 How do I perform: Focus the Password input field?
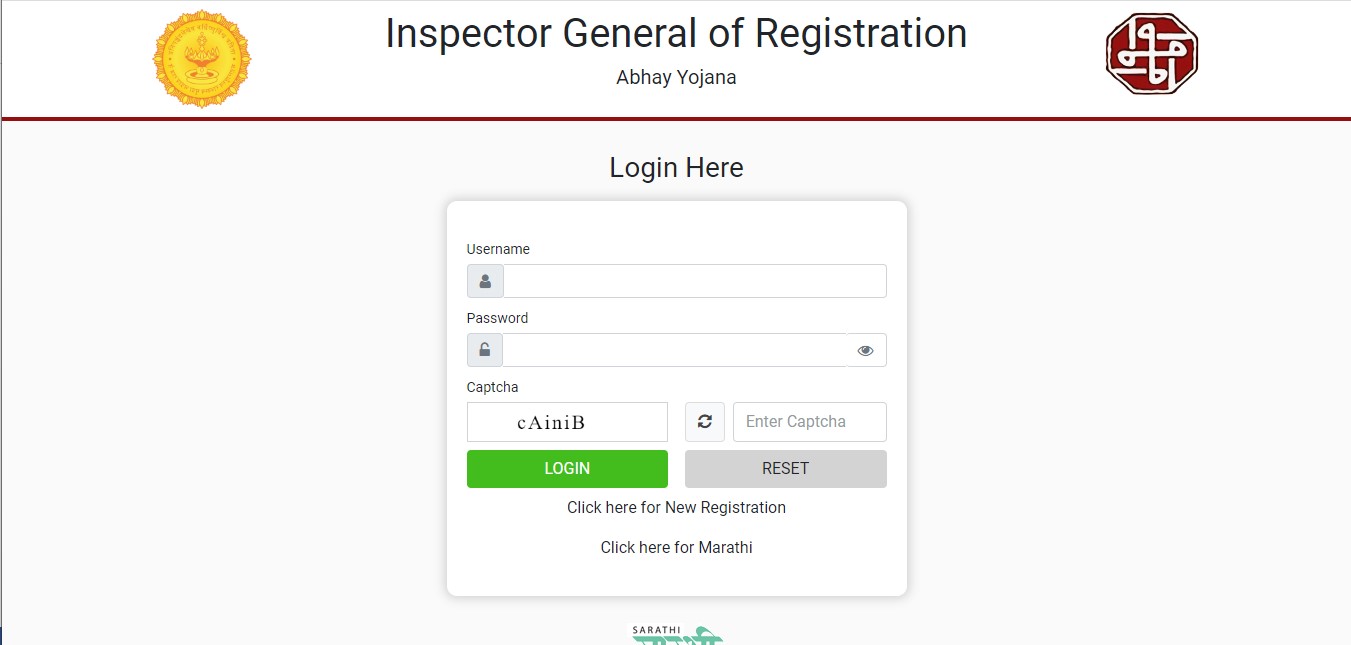pyautogui.click(x=674, y=350)
